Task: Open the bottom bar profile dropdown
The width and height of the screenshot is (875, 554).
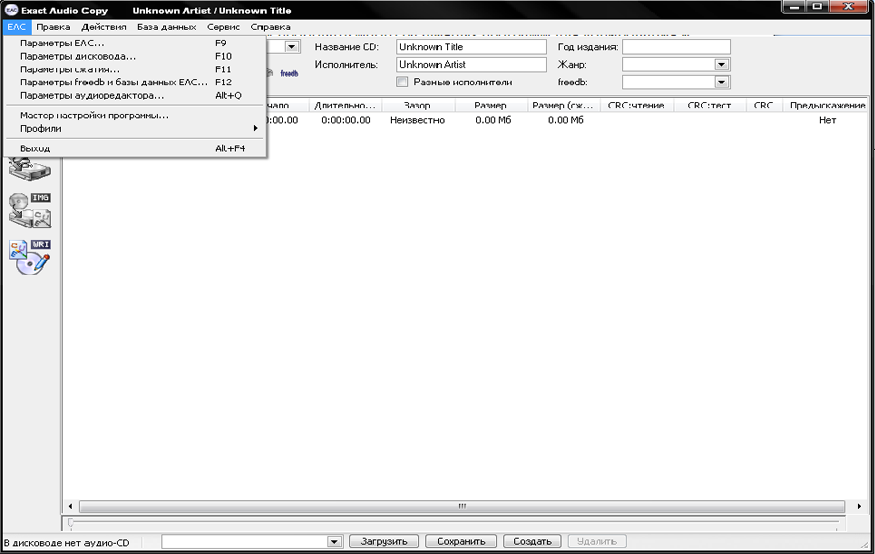Action: point(334,542)
